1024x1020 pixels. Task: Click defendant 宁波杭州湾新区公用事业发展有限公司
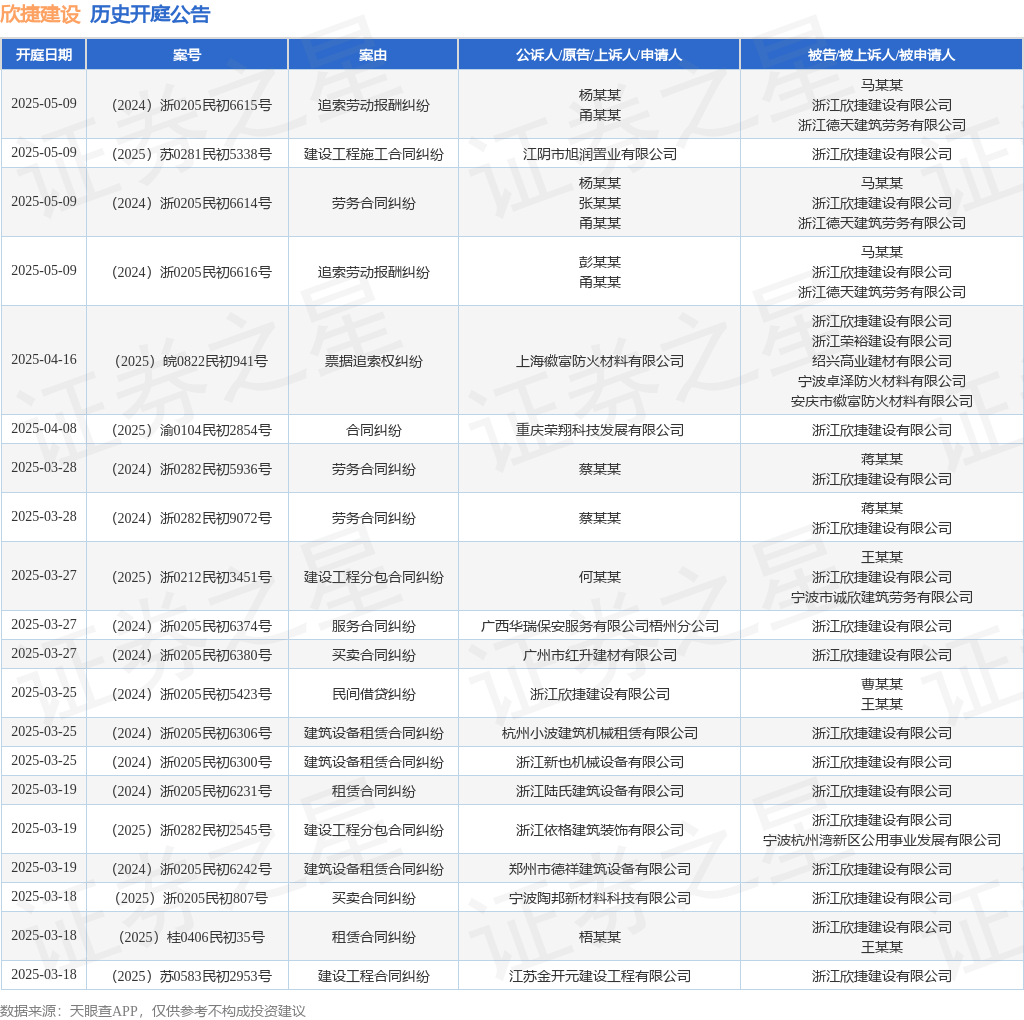pyautogui.click(x=882, y=840)
